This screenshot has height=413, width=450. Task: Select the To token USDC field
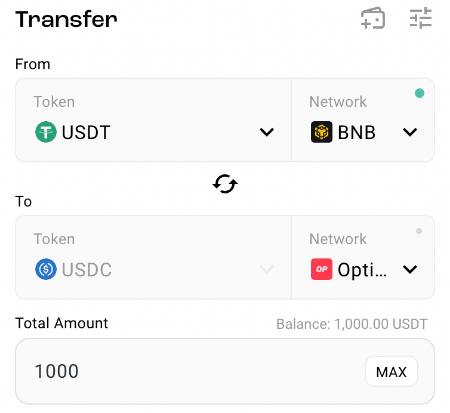(153, 257)
